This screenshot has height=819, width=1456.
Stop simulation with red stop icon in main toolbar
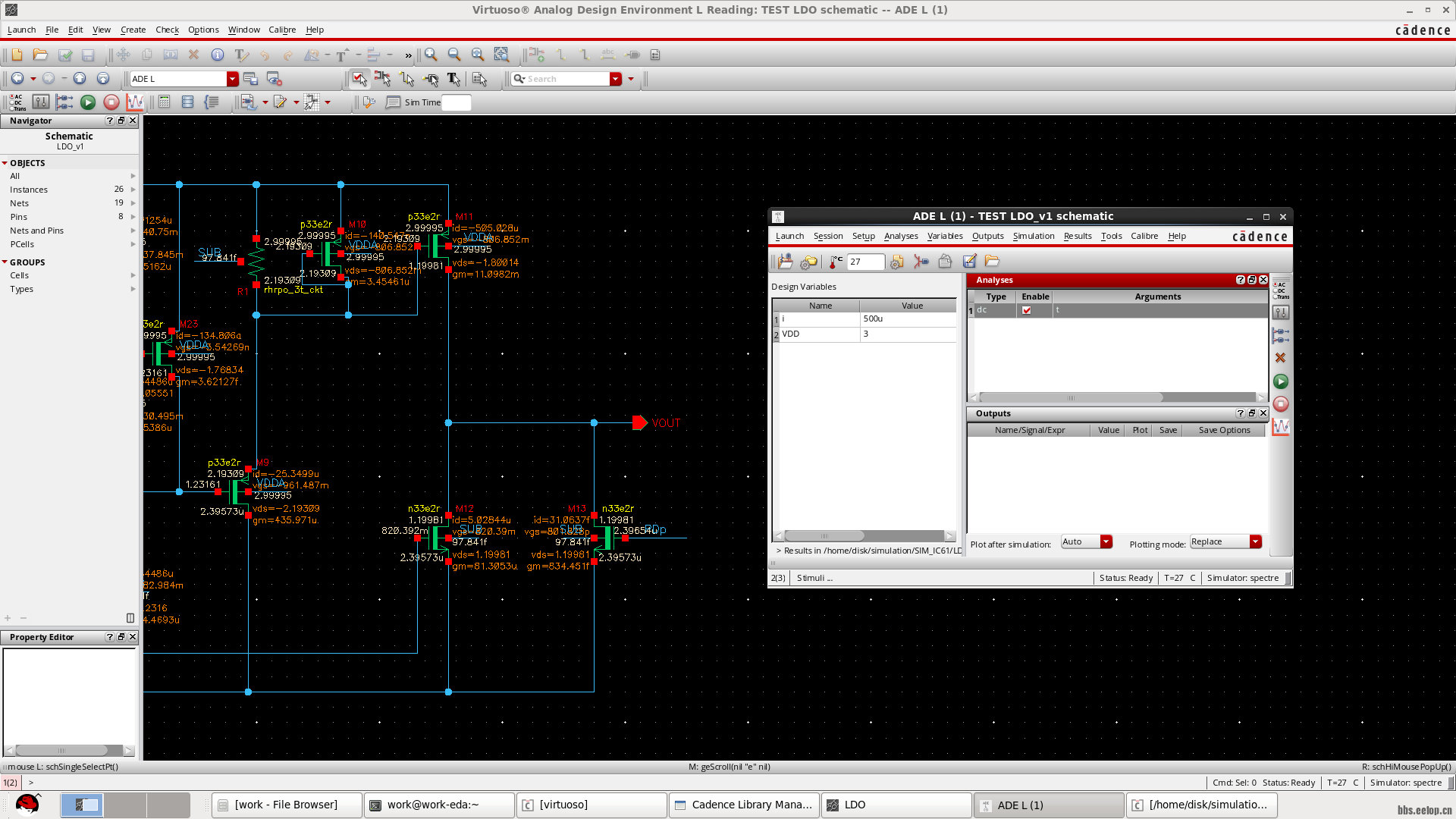coord(111,102)
